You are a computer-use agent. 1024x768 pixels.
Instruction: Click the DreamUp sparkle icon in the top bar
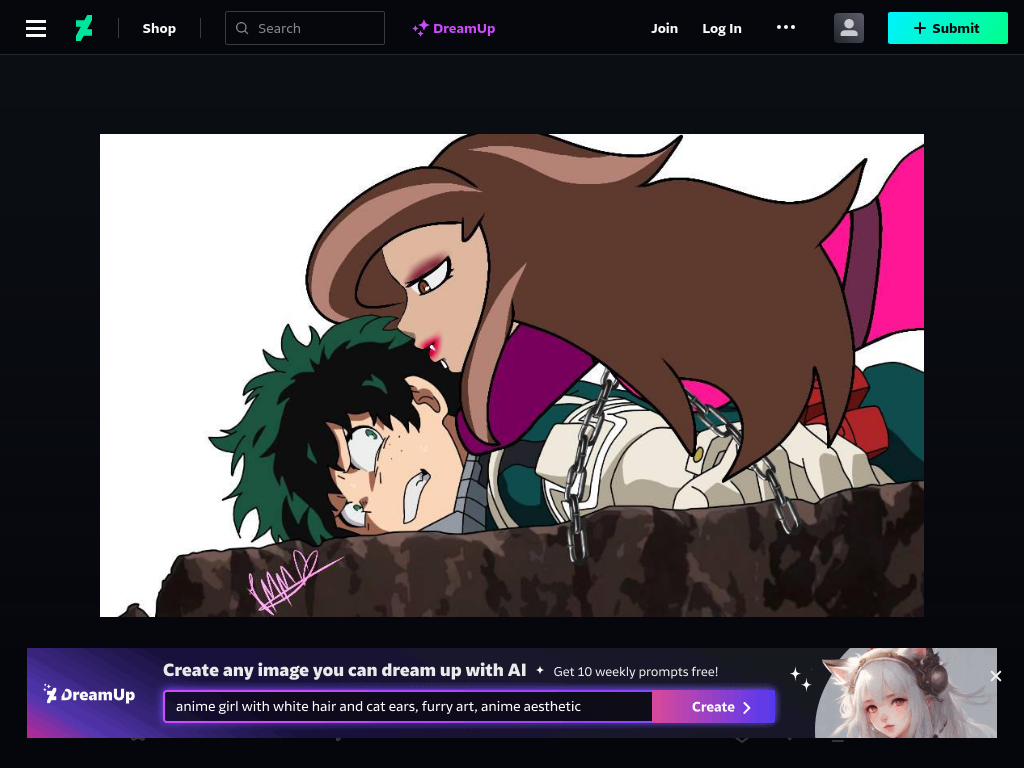coord(420,28)
